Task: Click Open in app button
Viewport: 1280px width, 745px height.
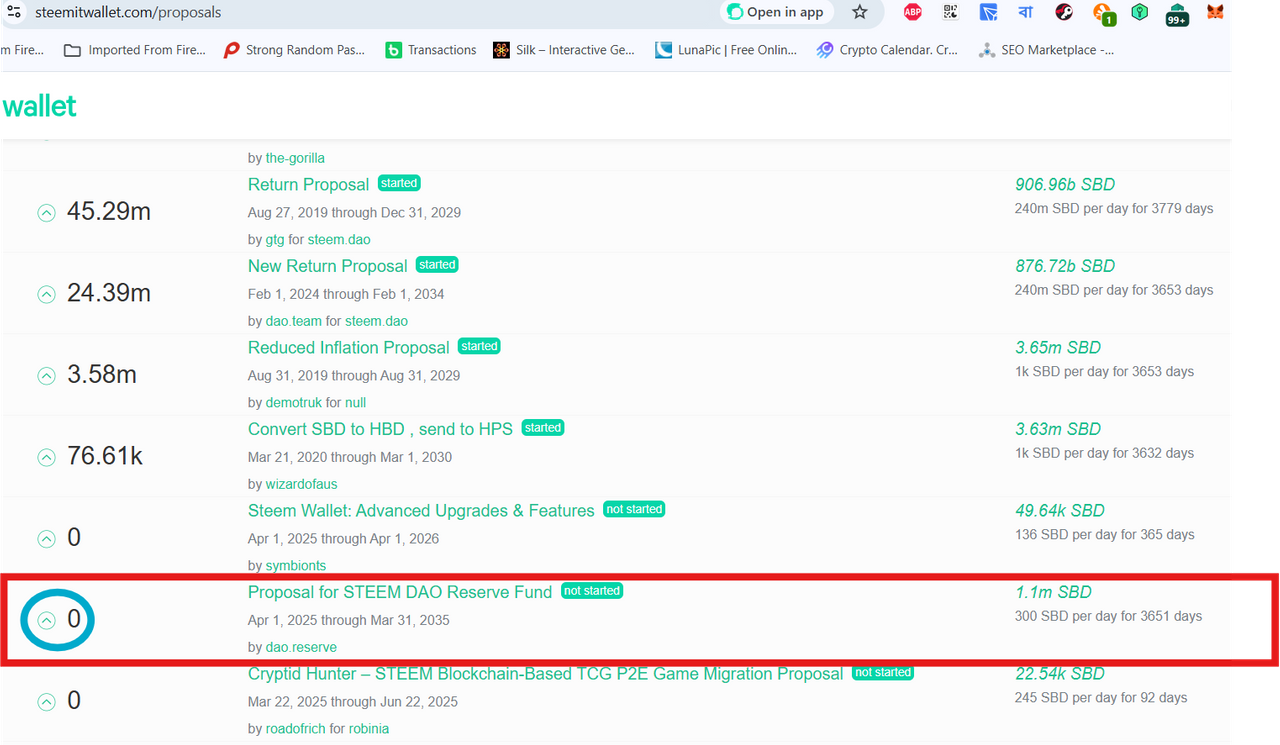Action: tap(776, 12)
